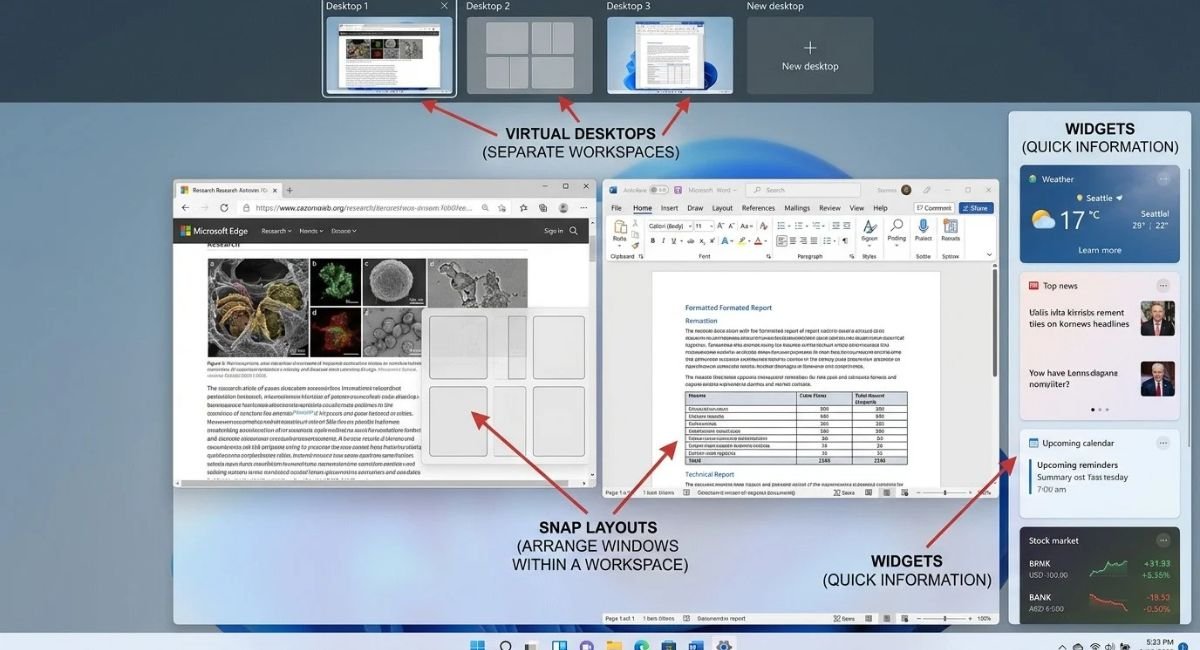Screen dimensions: 1200x650
Task: Launch Microsoft Edge from the taskbar
Action: (x=642, y=643)
